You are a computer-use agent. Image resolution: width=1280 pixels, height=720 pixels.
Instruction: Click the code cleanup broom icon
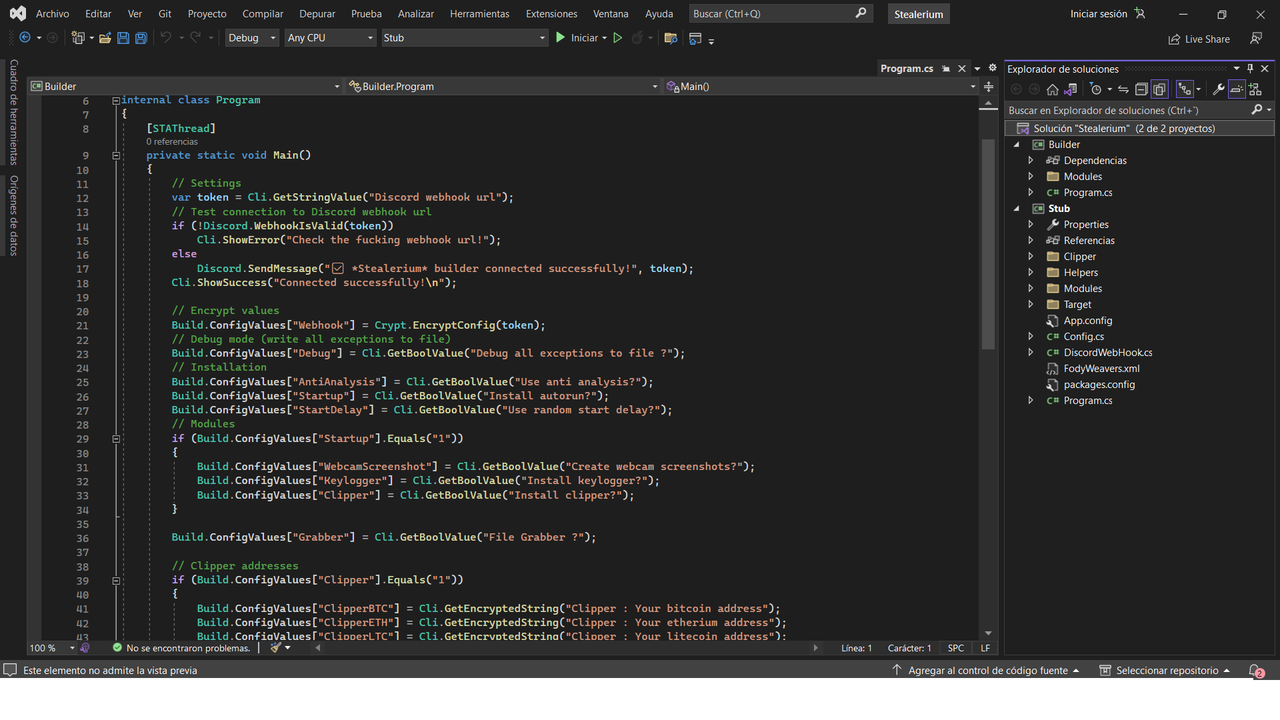(276, 648)
